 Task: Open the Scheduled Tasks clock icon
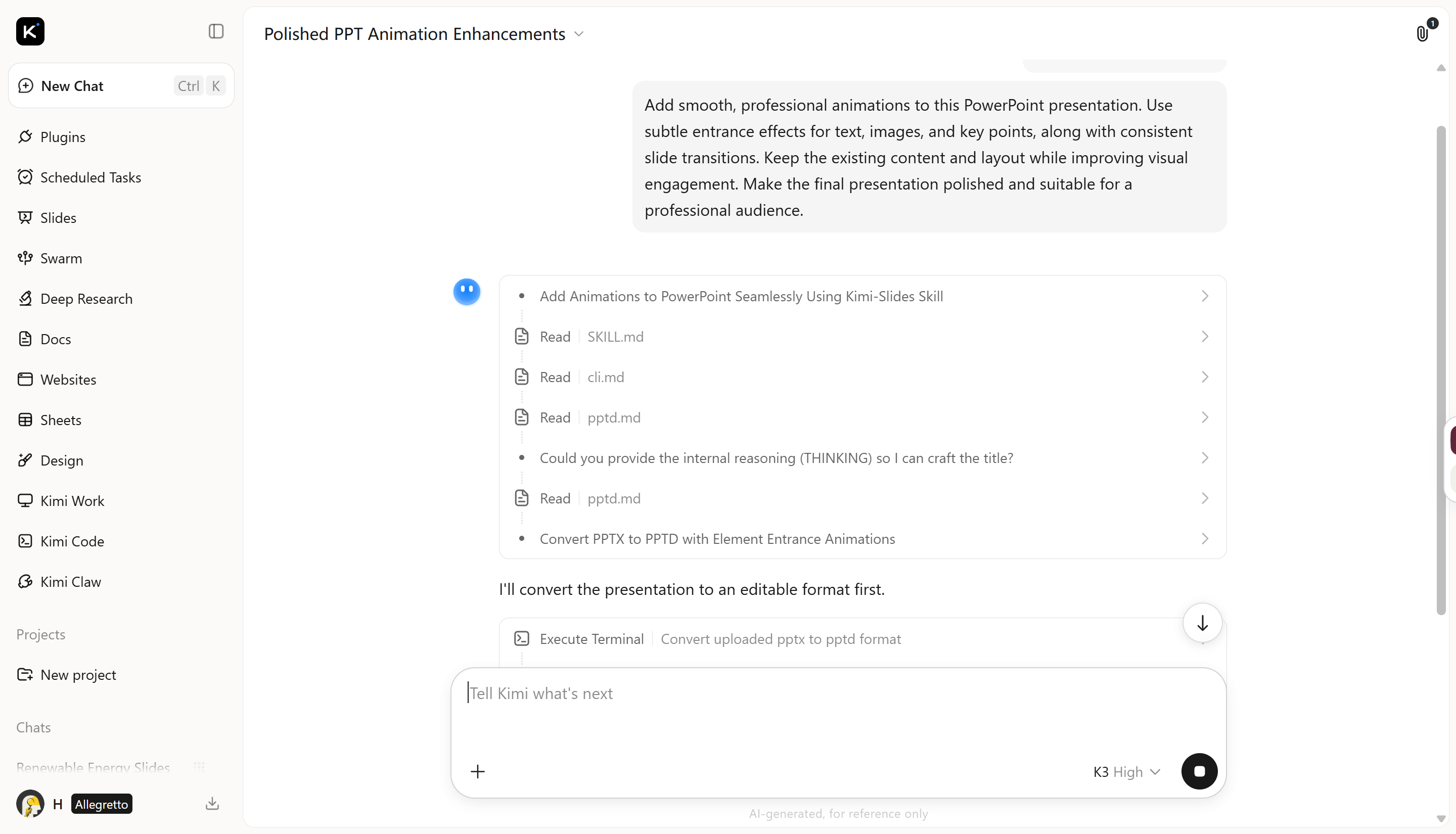[x=25, y=177]
